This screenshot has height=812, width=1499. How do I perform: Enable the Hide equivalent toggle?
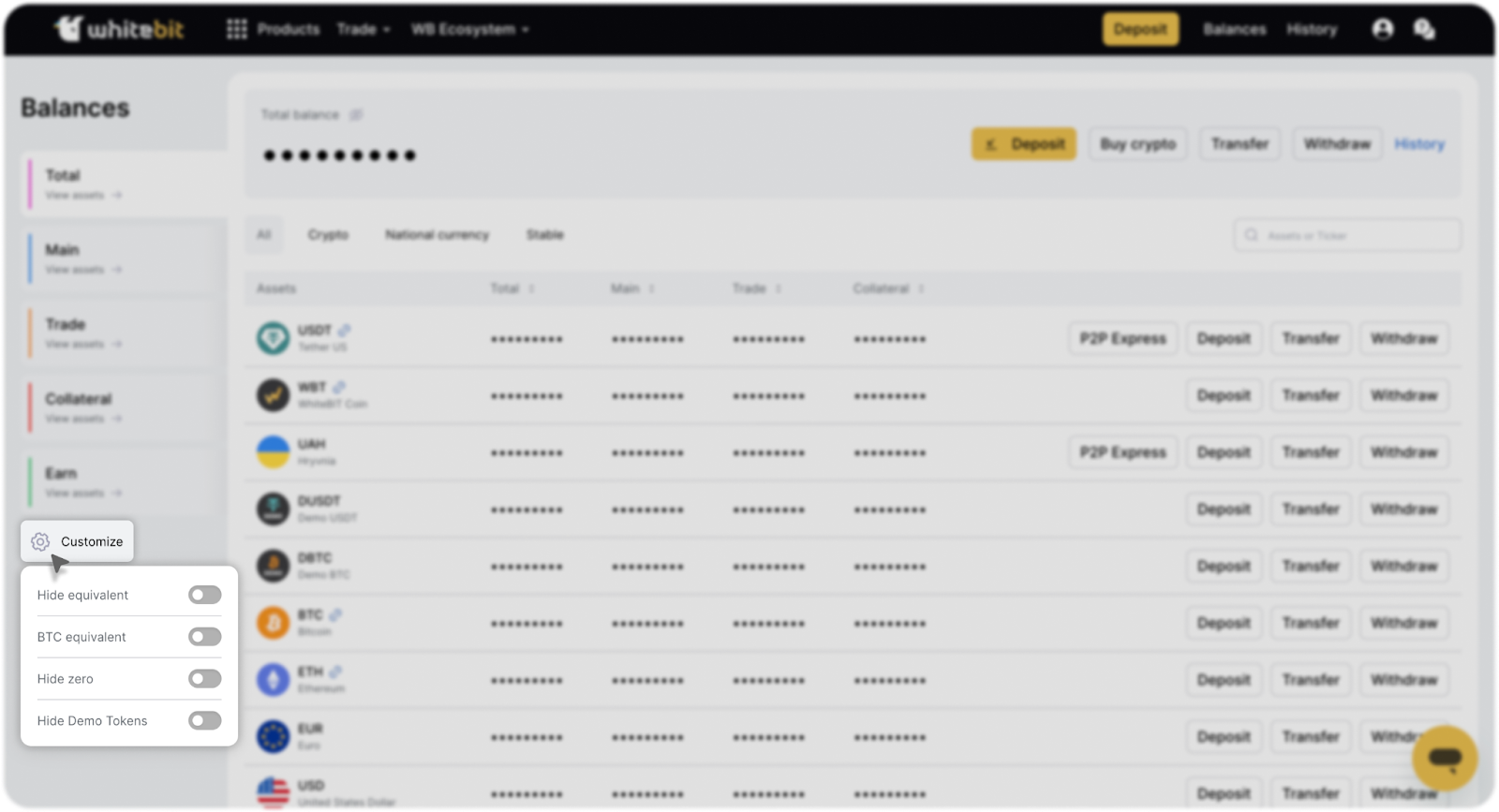tap(204, 595)
